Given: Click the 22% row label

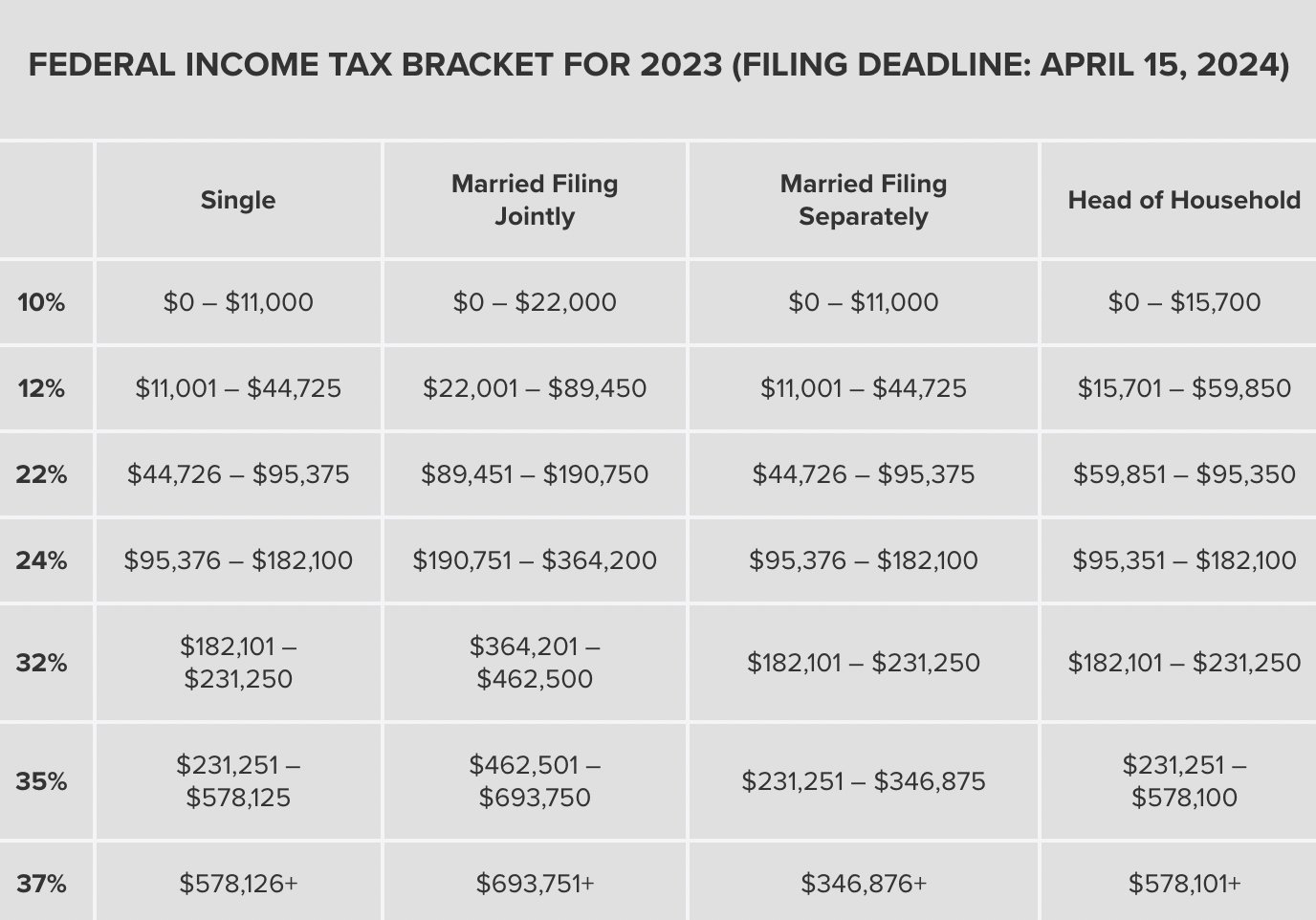Looking at the screenshot, I should pos(41,474).
